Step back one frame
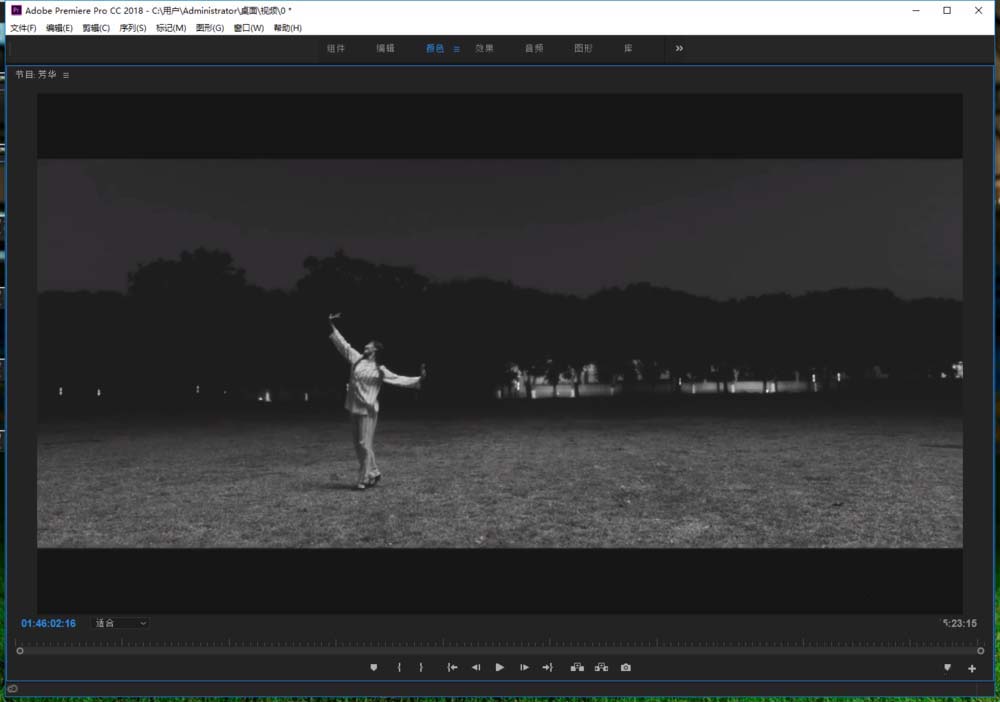The width and height of the screenshot is (1000, 702). (x=476, y=667)
